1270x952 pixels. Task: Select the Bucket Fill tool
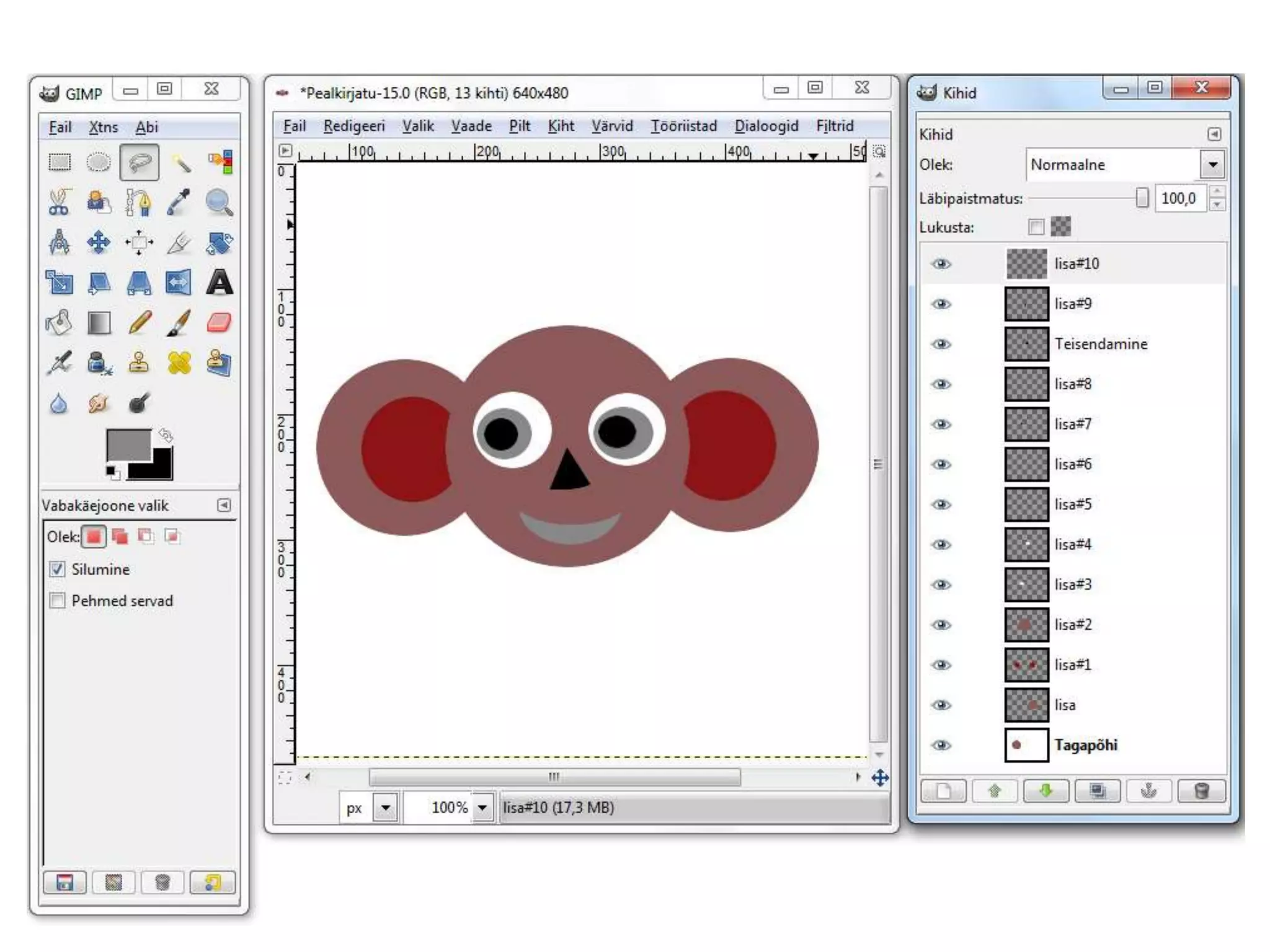coord(60,323)
